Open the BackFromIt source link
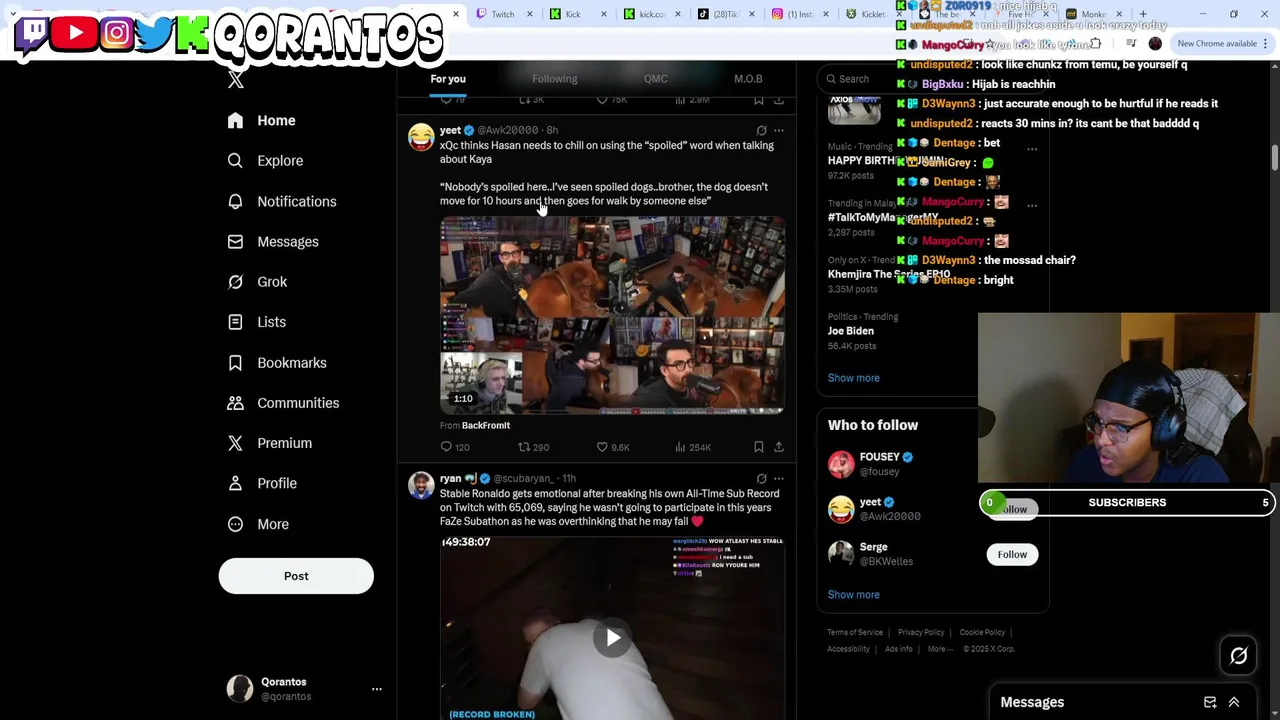Viewport: 1280px width, 720px height. coord(486,426)
